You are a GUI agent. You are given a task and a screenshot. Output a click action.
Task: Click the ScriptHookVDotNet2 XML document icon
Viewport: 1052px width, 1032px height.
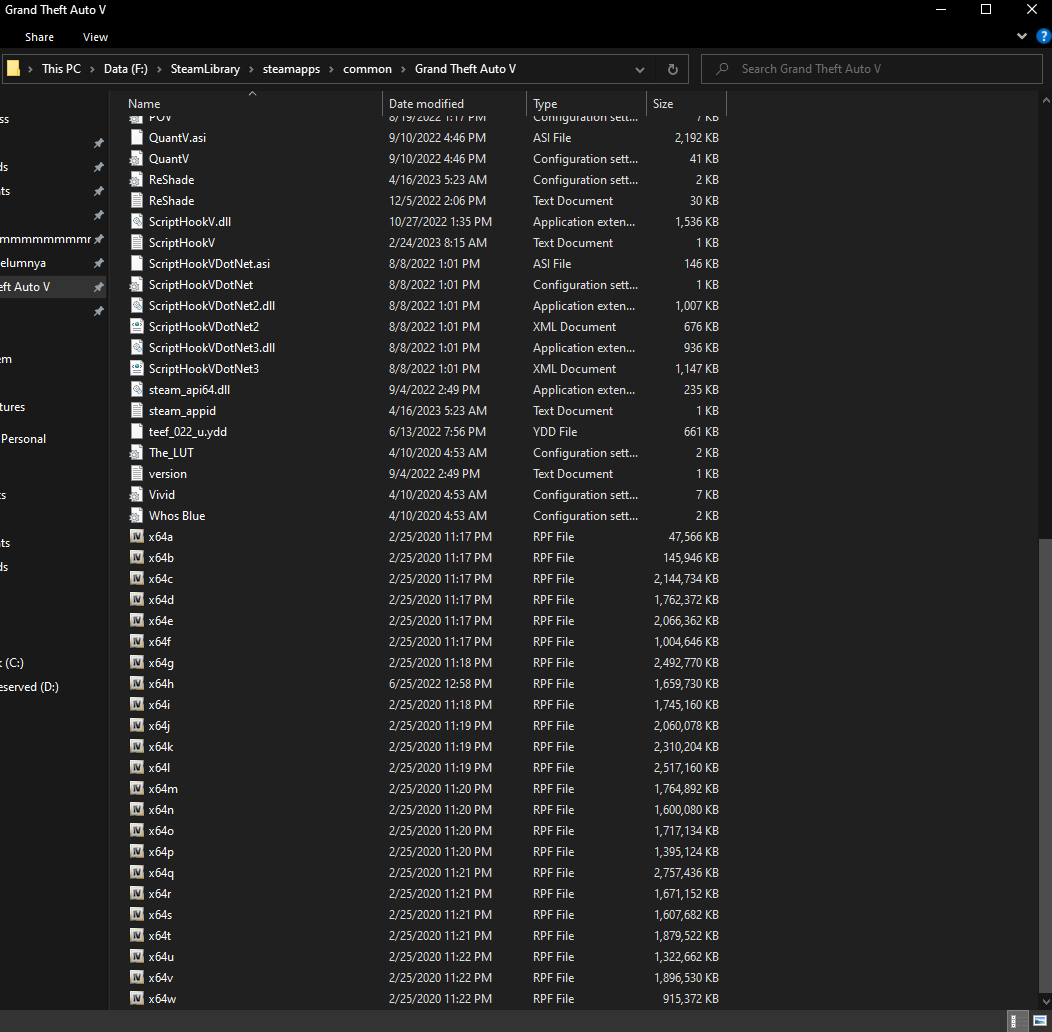(138, 327)
